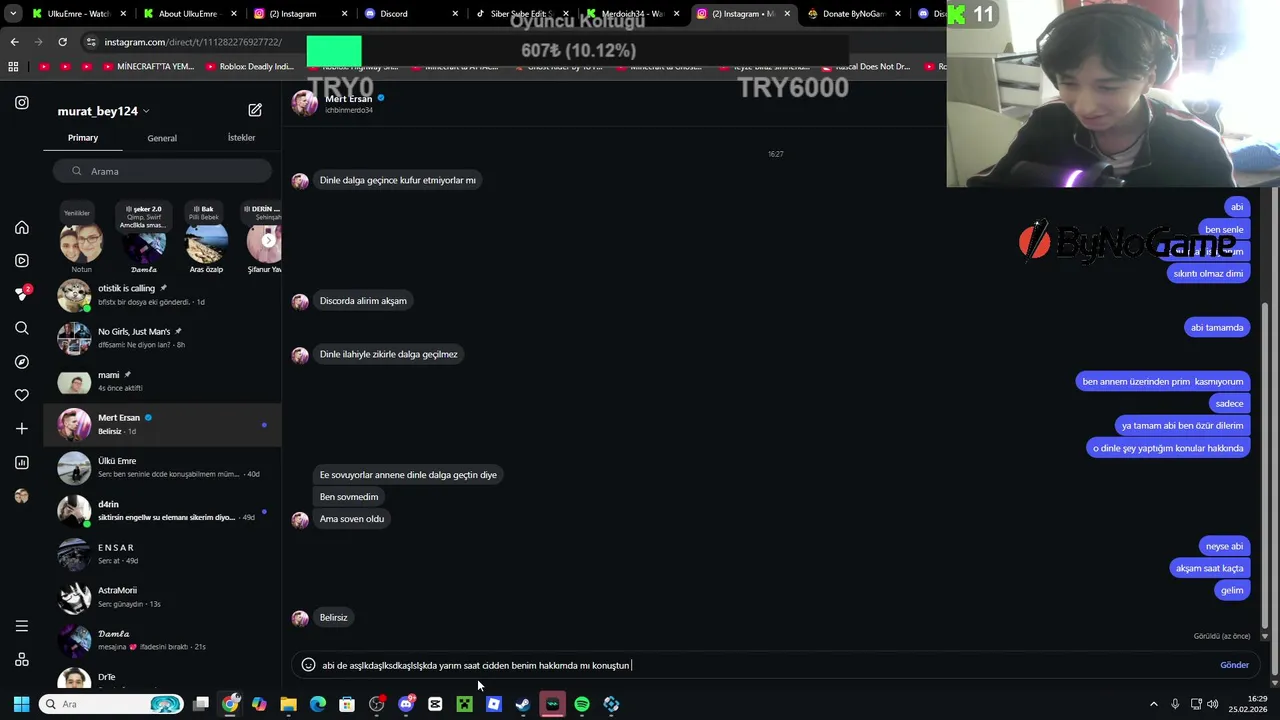Open Roblox: Deadly Indi bookmark

point(249,67)
